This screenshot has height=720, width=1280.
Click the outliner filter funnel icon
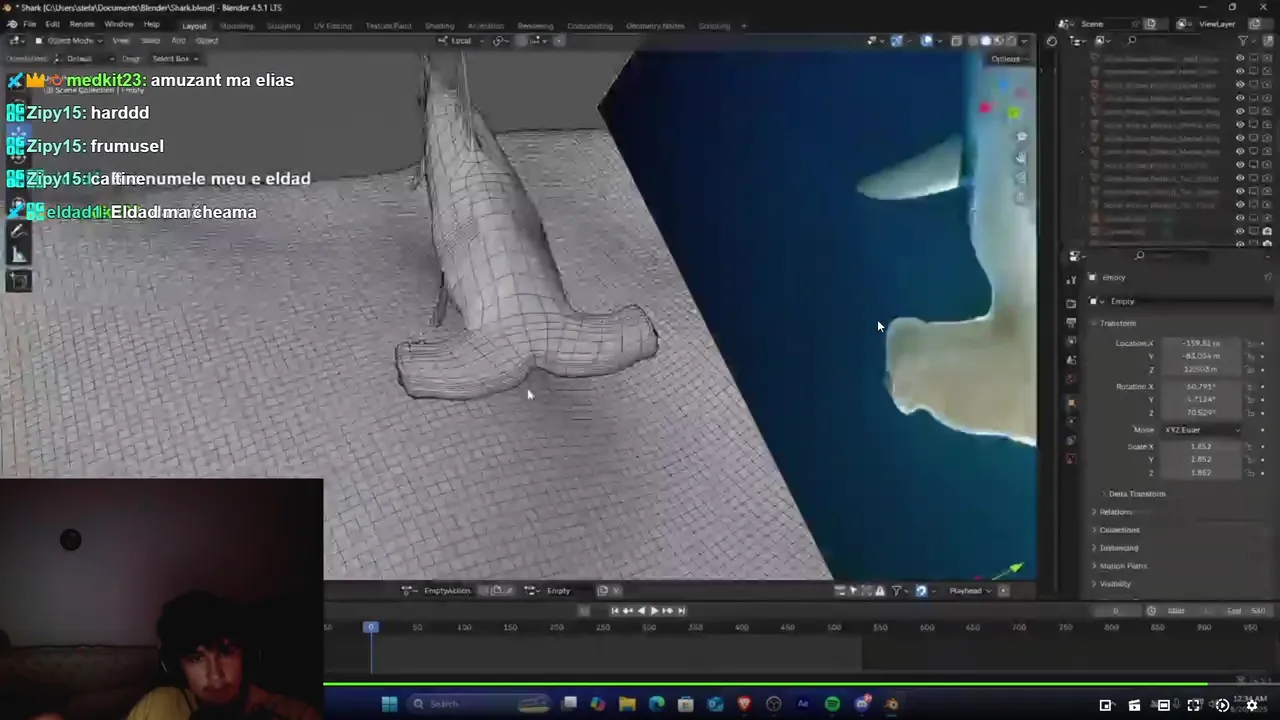click(x=1243, y=41)
